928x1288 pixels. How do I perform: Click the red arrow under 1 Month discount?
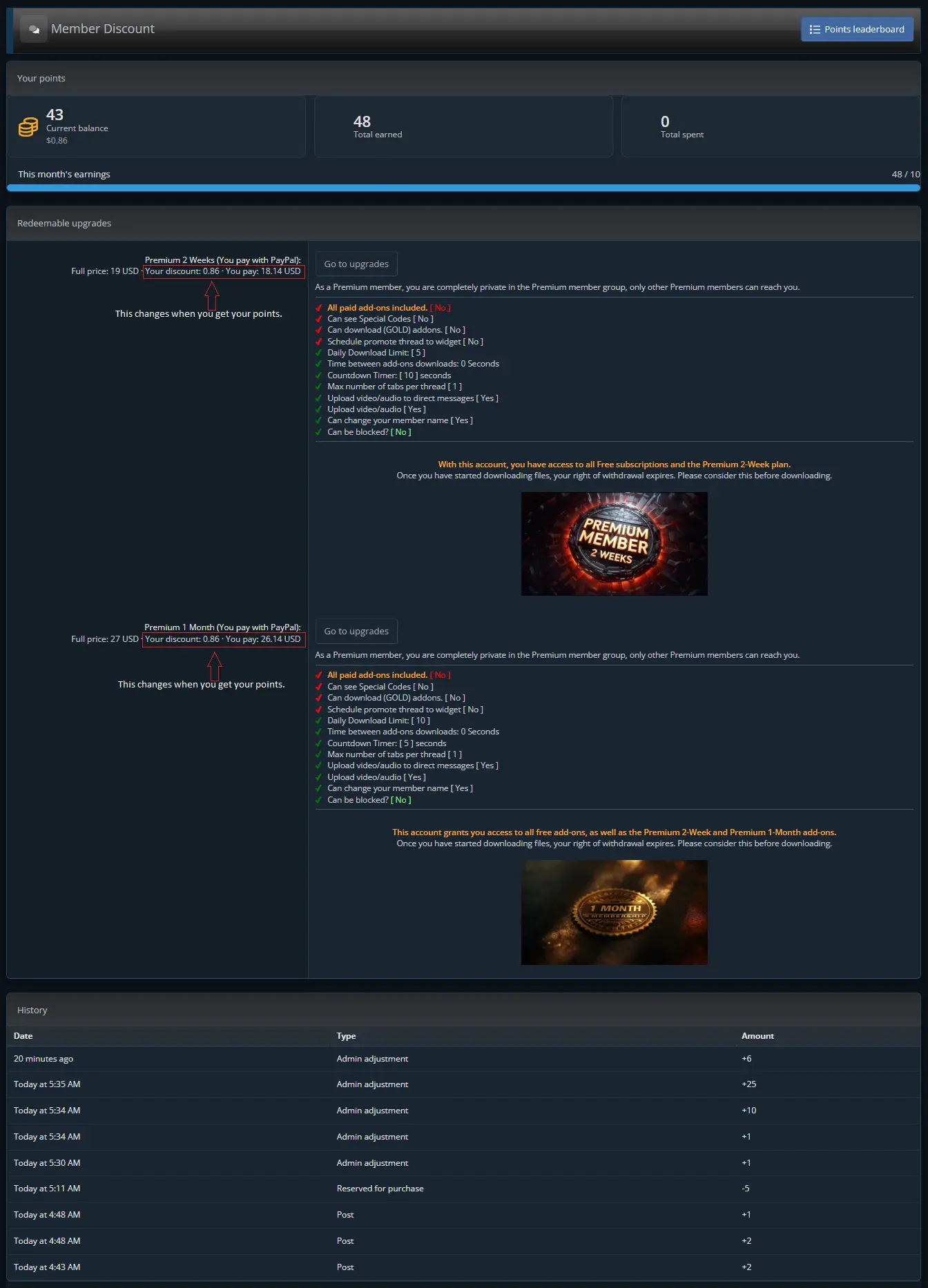coord(215,666)
